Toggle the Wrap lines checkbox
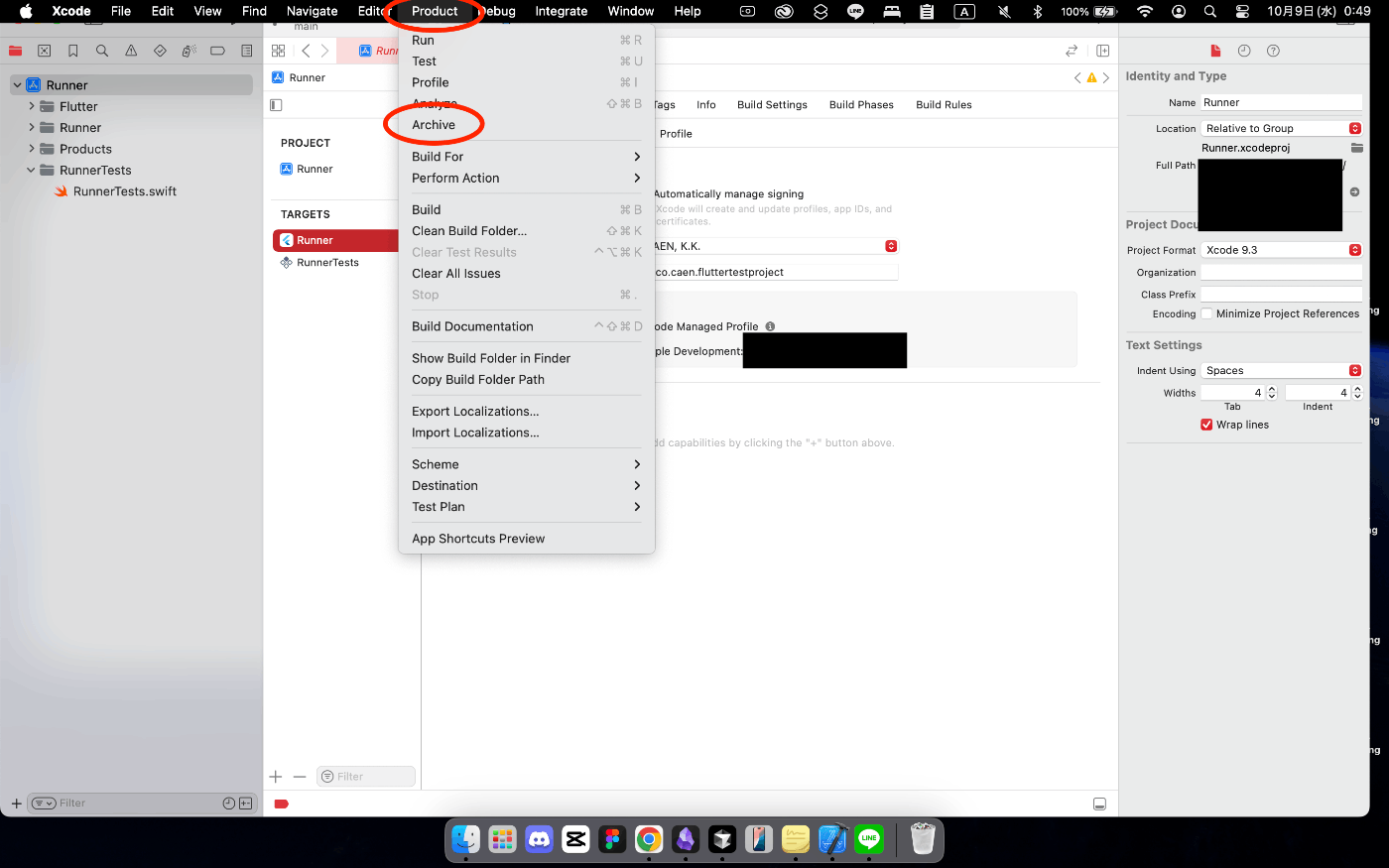 click(x=1206, y=425)
